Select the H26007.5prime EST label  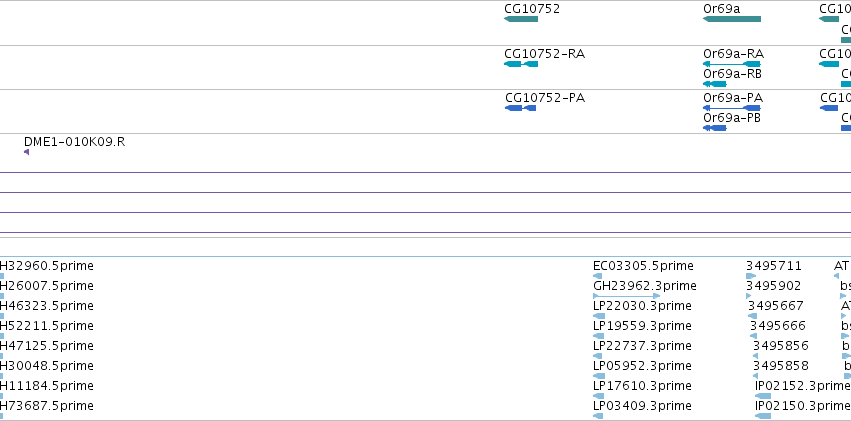(x=47, y=286)
